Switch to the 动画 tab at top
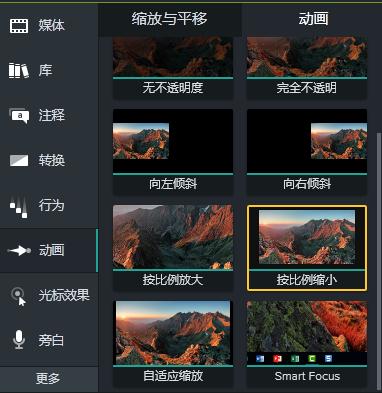Screen dimensions: 382x393 [x=313, y=19]
